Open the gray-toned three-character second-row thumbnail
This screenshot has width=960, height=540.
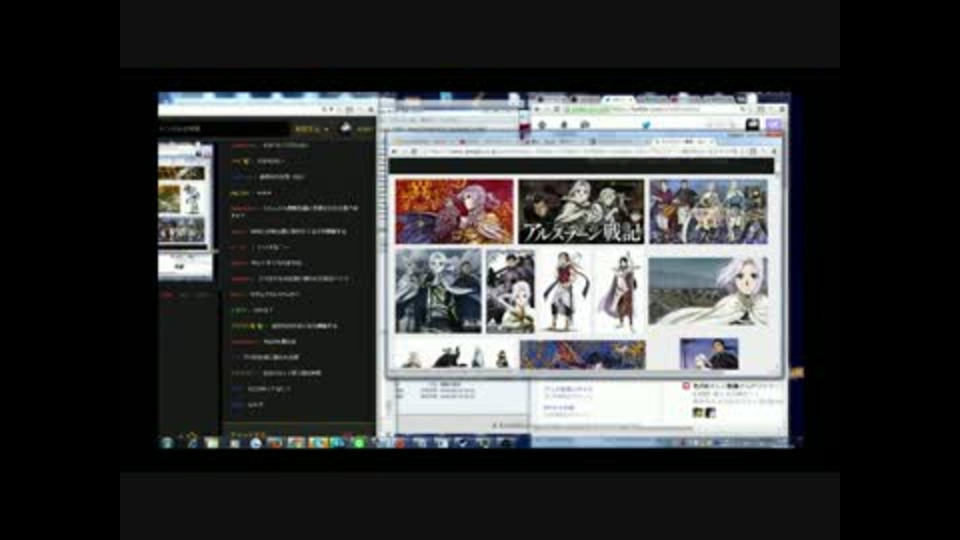(x=438, y=291)
